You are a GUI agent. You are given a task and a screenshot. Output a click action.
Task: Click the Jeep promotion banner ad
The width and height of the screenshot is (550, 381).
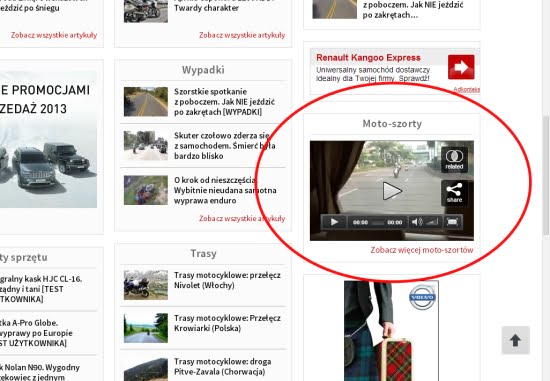coord(48,139)
